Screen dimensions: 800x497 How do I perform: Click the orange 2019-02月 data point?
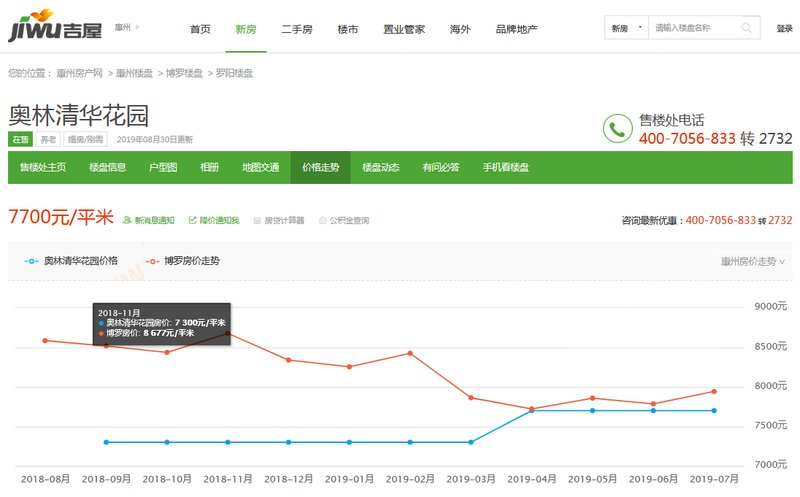point(410,354)
